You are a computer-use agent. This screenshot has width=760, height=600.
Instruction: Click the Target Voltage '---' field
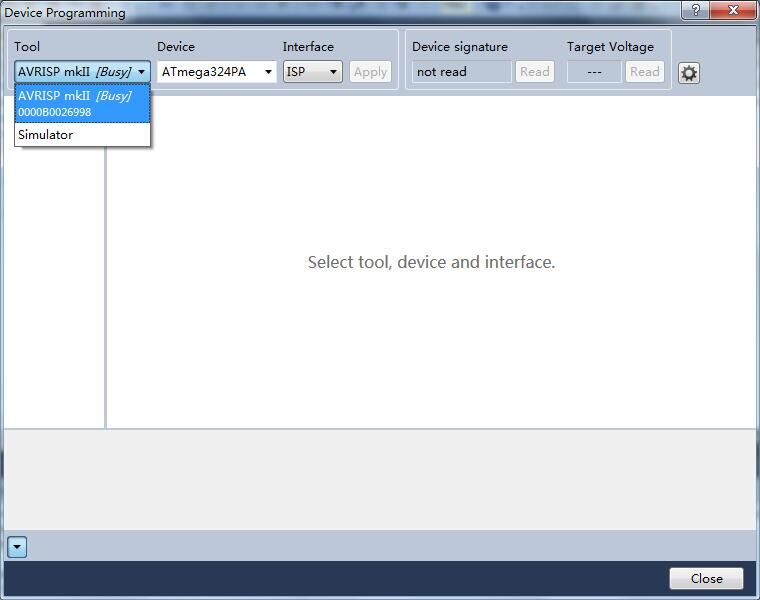(x=594, y=72)
